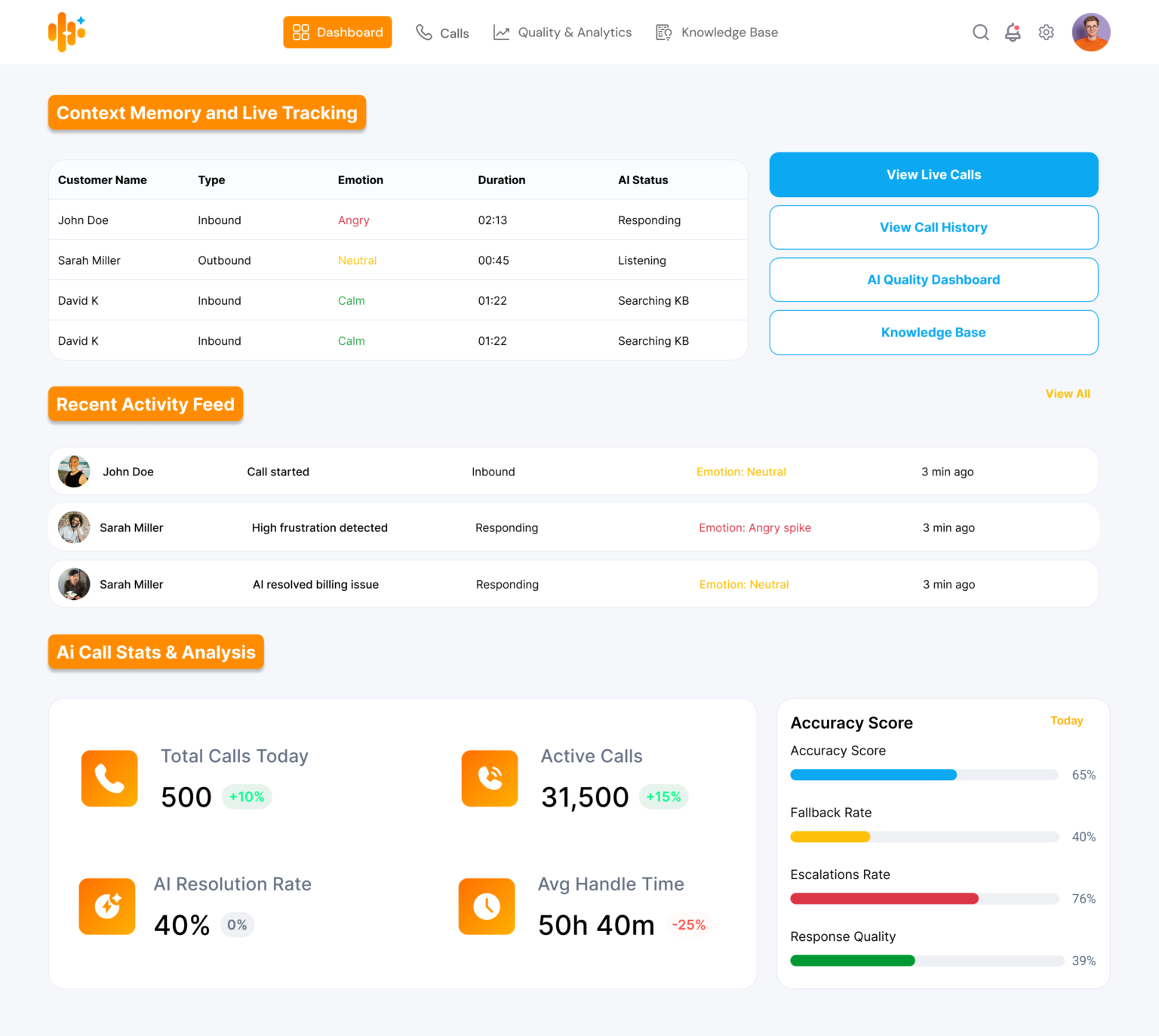Click View All in the activity feed

(x=1067, y=394)
